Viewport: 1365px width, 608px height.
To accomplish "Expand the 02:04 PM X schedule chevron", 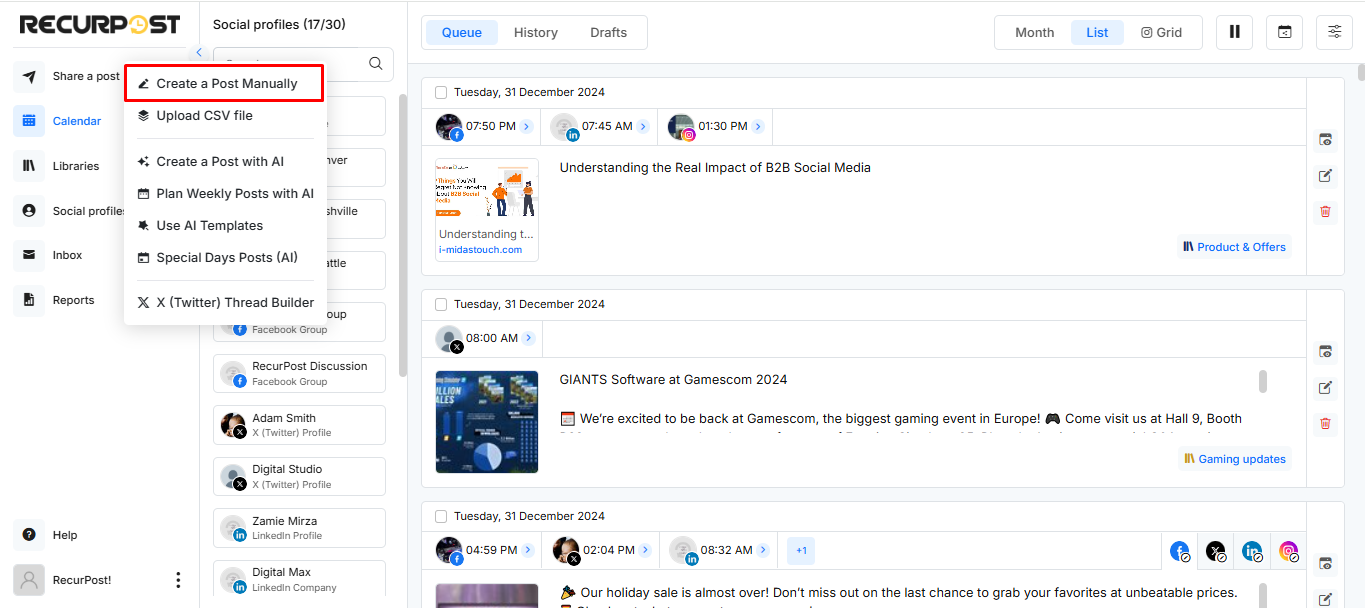I will click(x=643, y=550).
